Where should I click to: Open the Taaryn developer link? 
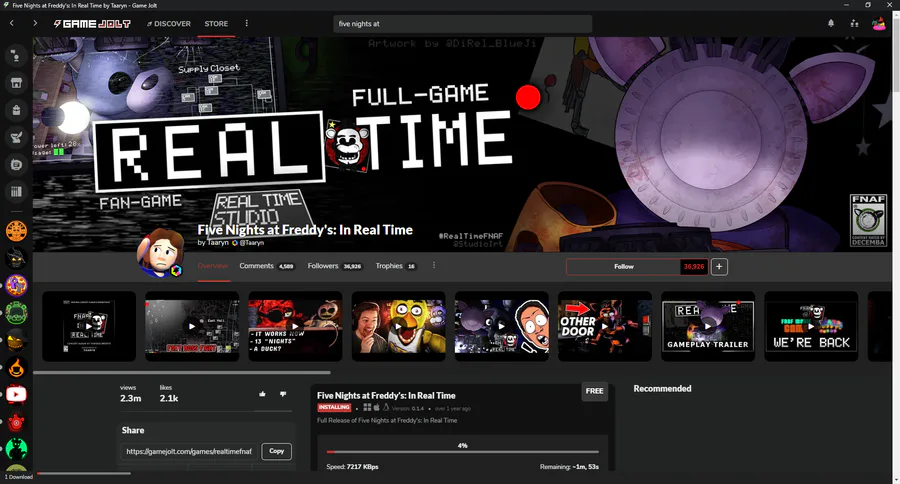point(218,242)
